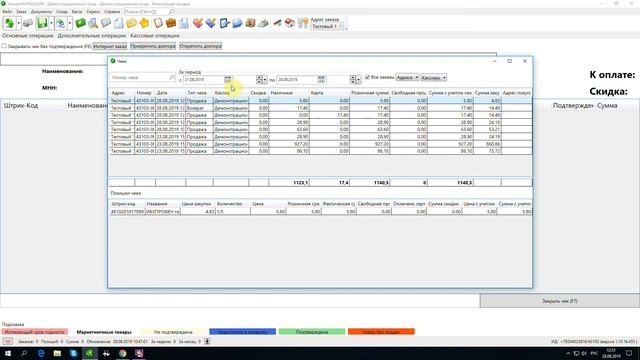640x360 pixels.
Task: Open Skype from the taskbar
Action: tap(73, 353)
